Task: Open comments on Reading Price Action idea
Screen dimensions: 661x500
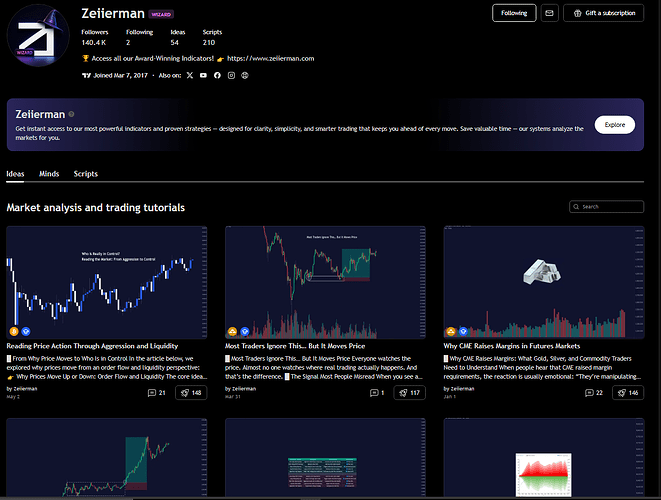Action: [157, 393]
